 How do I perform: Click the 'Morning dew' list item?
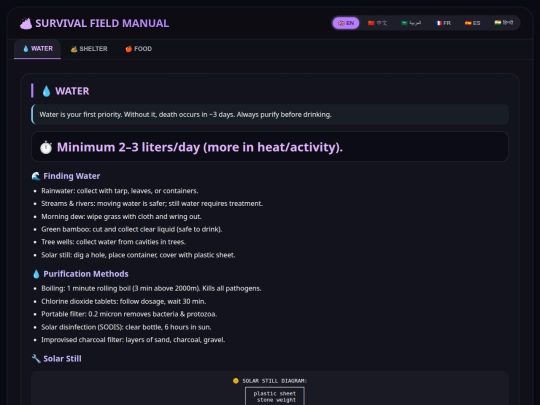(x=121, y=217)
